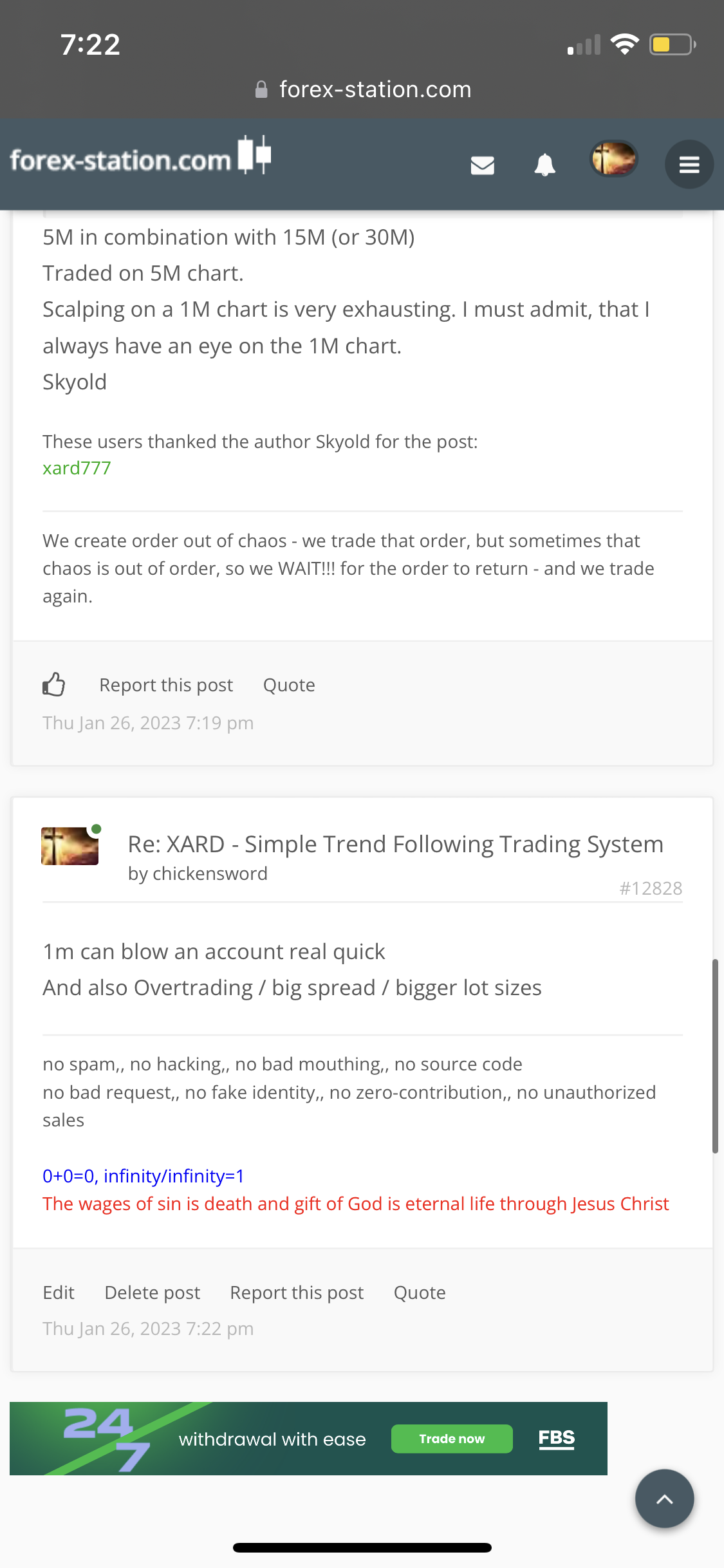
Task: Tap the lock icon in address bar
Action: pyautogui.click(x=261, y=89)
